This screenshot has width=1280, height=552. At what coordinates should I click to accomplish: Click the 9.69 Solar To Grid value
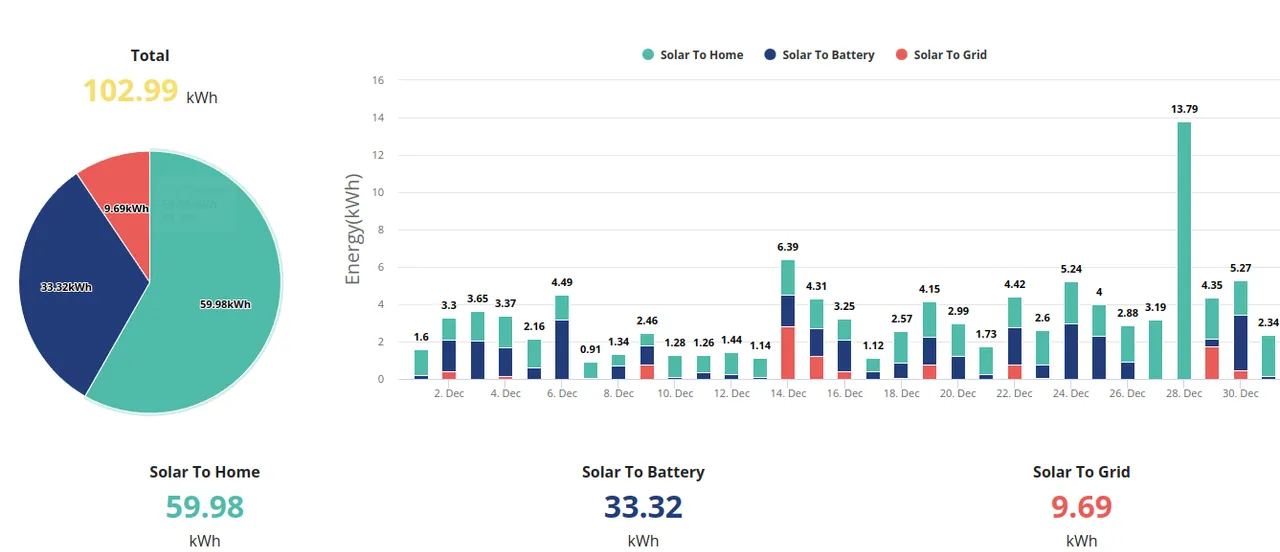tap(1081, 507)
